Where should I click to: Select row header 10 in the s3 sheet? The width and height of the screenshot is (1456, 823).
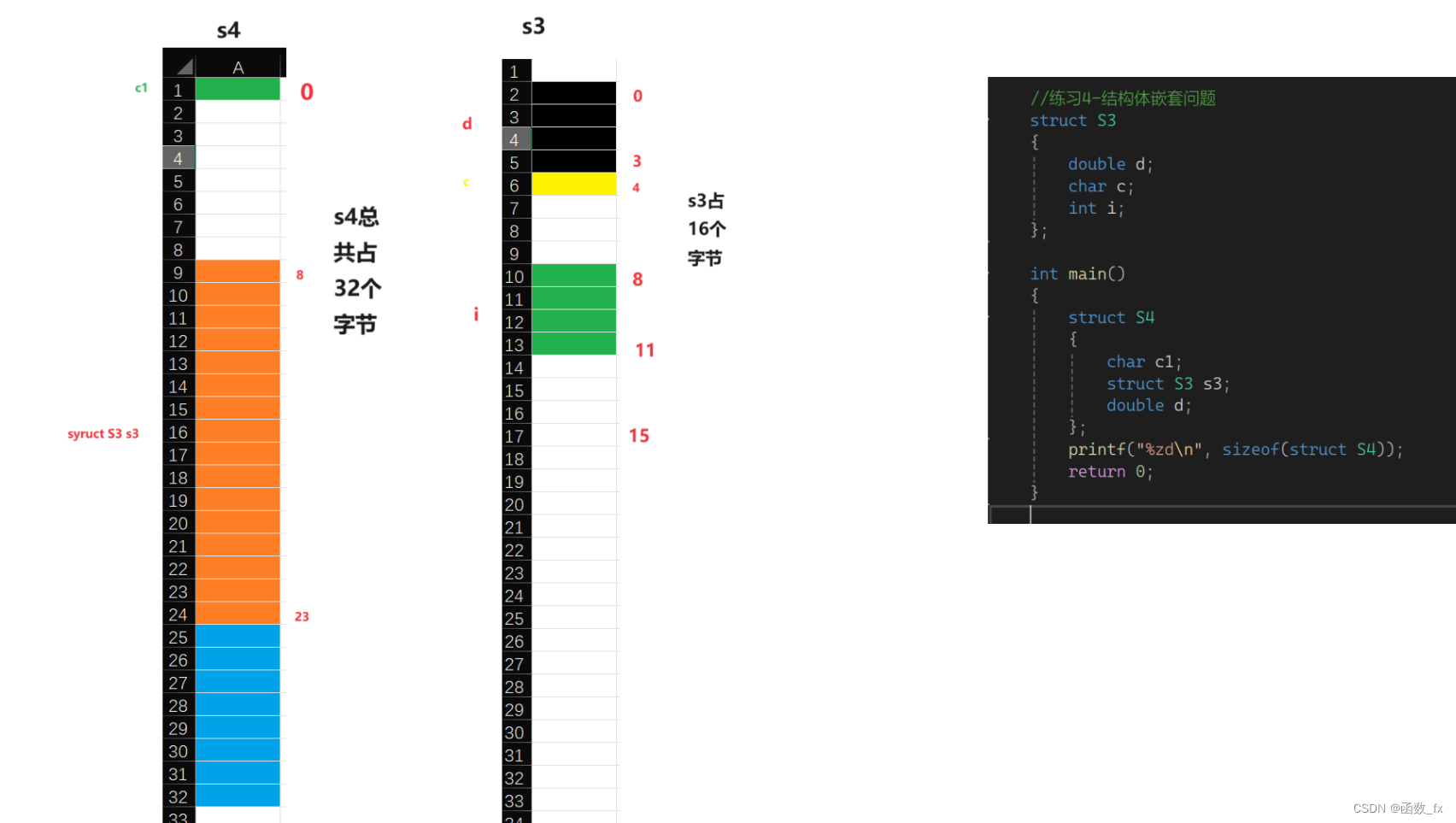[516, 276]
